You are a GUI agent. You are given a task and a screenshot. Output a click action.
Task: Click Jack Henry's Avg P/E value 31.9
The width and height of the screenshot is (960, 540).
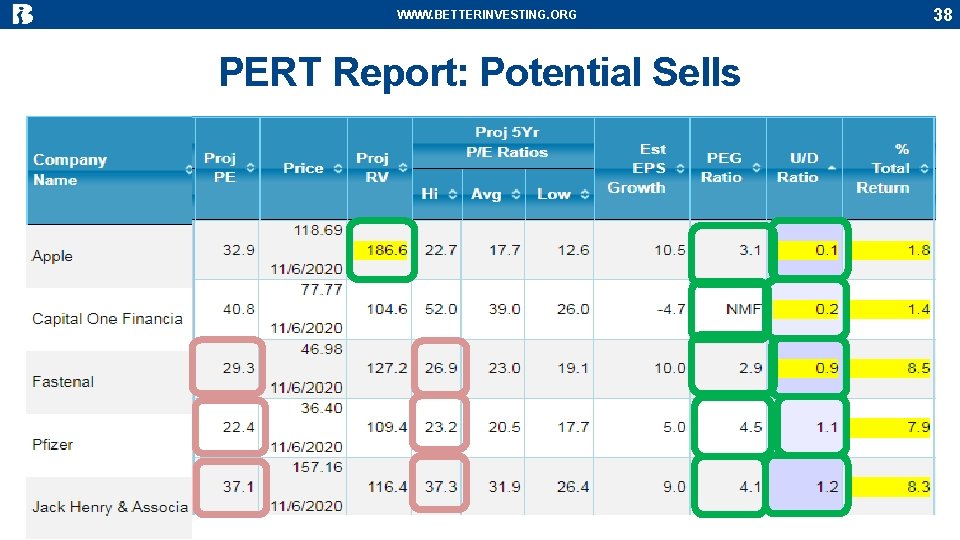point(504,487)
